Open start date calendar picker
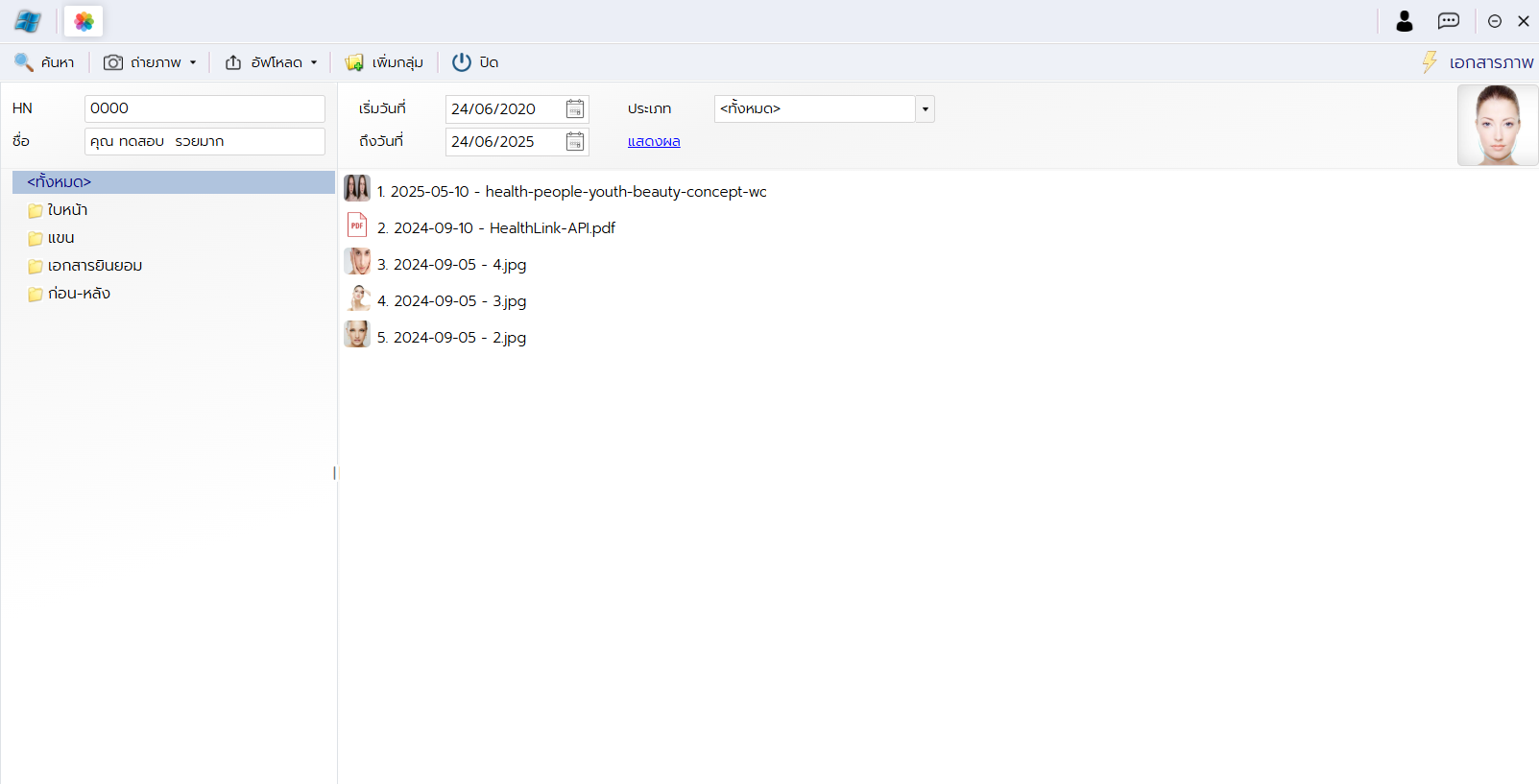Viewport: 1539px width, 784px height. tap(575, 109)
